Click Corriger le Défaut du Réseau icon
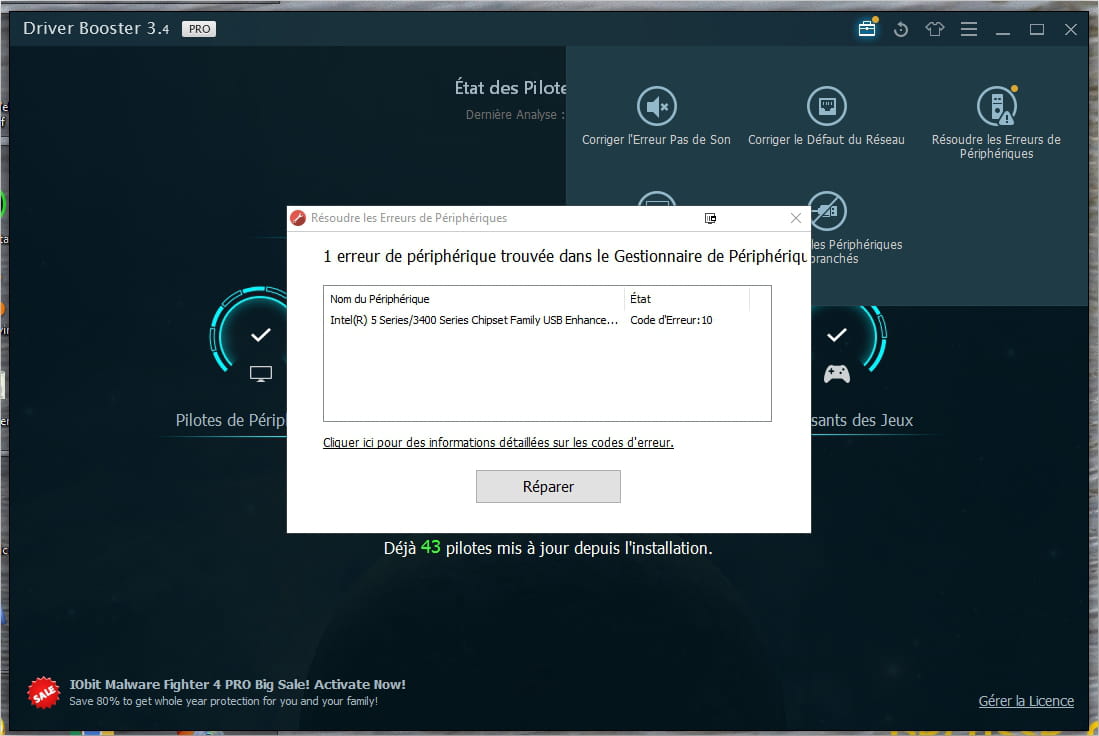 pos(827,106)
